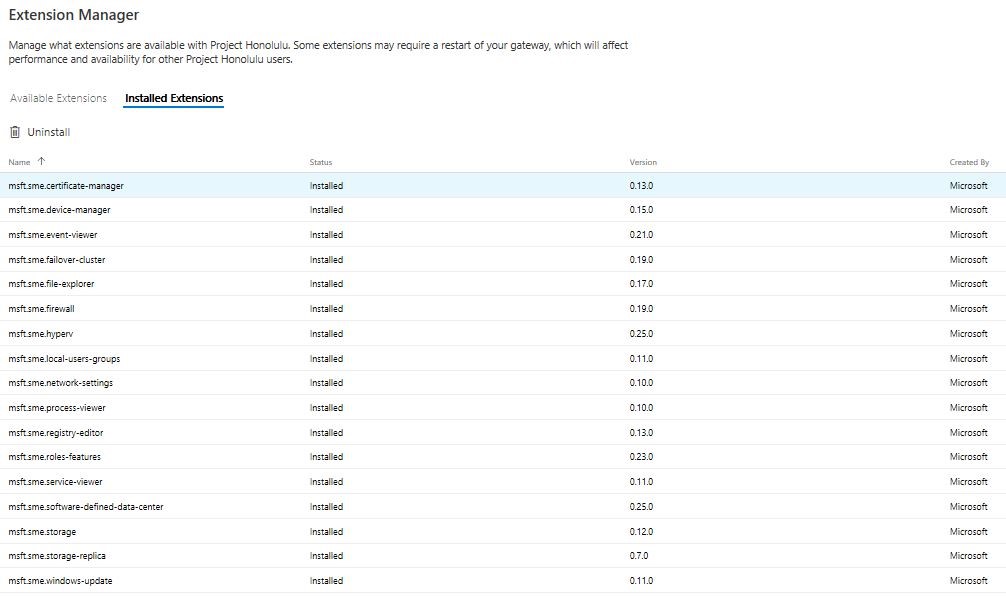This screenshot has height=605, width=1006.
Task: Click Microsoft in the process-viewer row
Action: [x=969, y=407]
